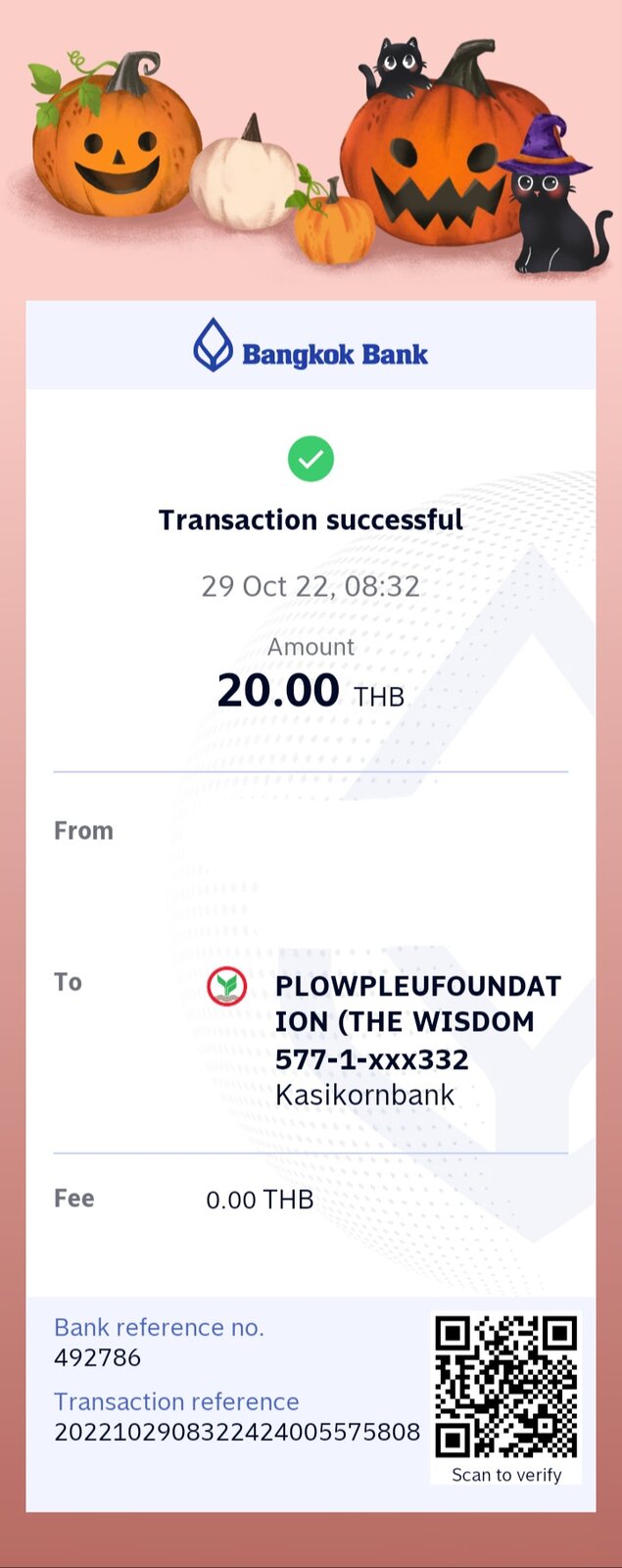Click the "Bangkok Bank" header text
The height and width of the screenshot is (1568, 622).
pyautogui.click(x=335, y=354)
